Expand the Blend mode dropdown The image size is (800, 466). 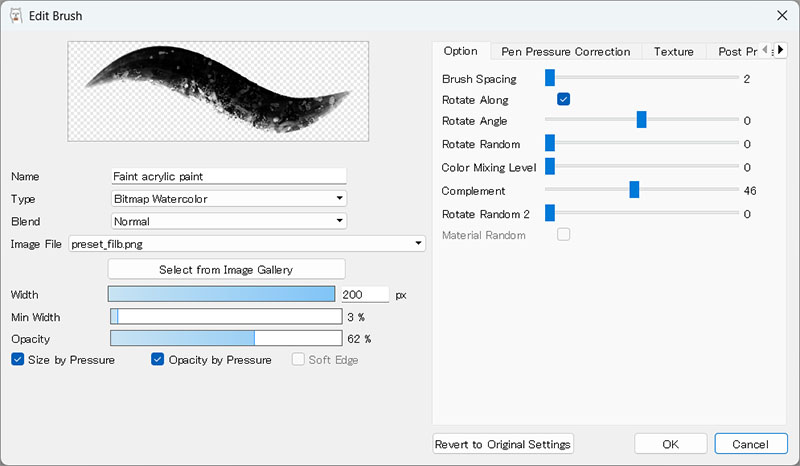click(229, 221)
